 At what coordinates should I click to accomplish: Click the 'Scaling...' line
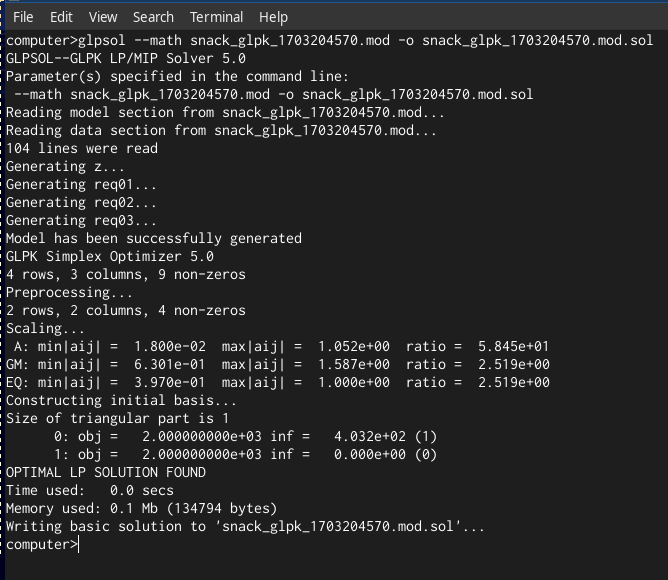(x=45, y=329)
